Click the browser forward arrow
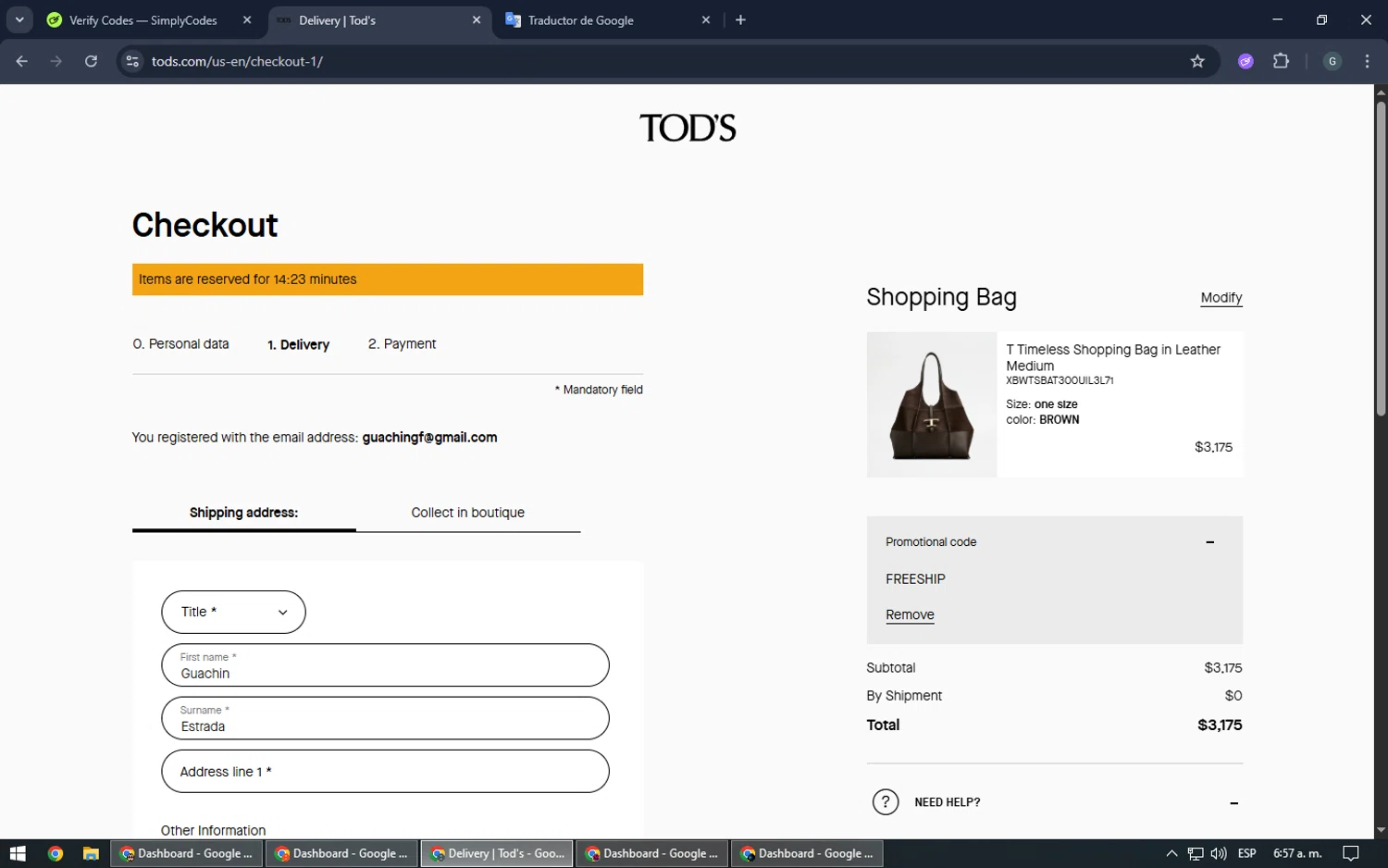This screenshot has width=1388, height=868. click(56, 61)
